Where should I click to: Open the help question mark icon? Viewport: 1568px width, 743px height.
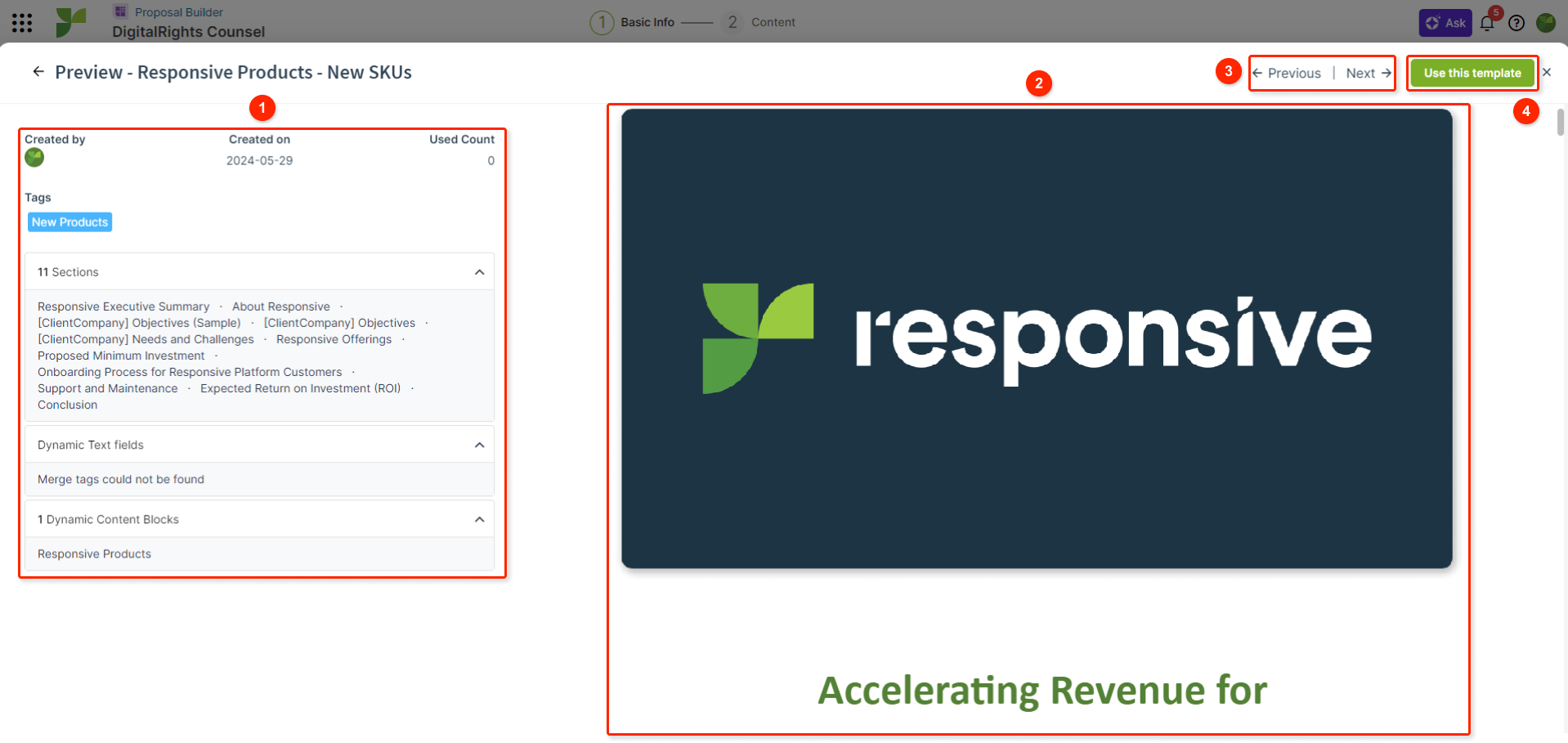(x=1516, y=23)
